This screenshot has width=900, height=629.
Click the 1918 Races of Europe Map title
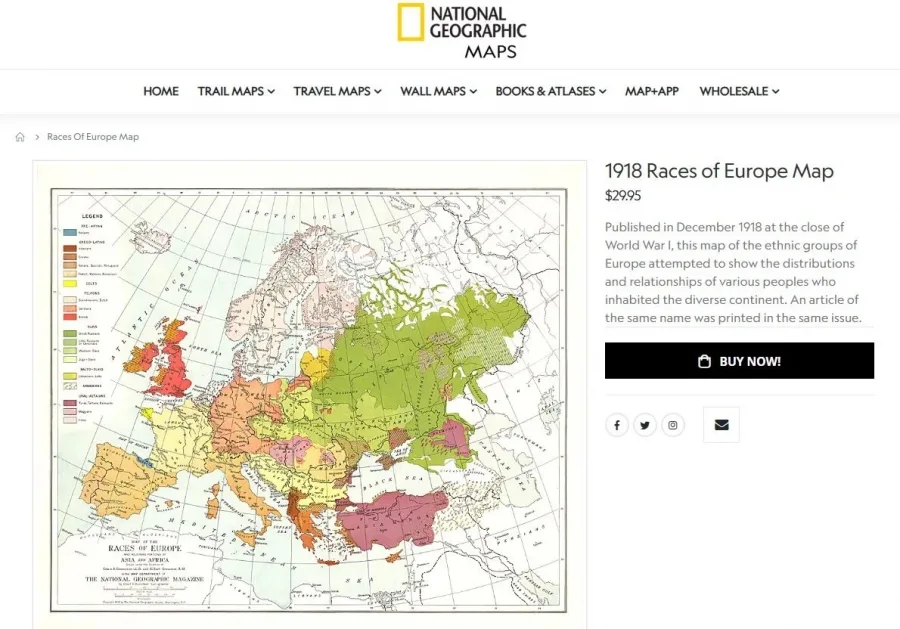point(719,171)
